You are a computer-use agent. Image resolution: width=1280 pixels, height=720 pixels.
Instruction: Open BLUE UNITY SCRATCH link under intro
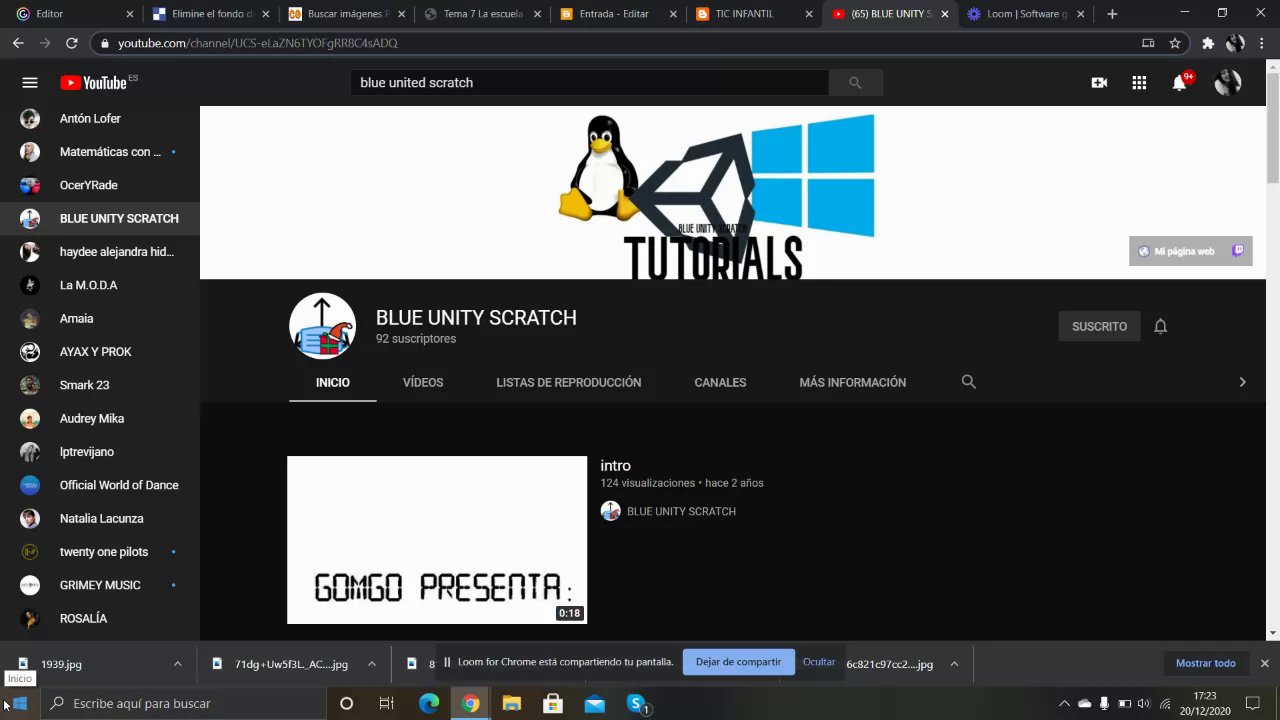(x=681, y=511)
